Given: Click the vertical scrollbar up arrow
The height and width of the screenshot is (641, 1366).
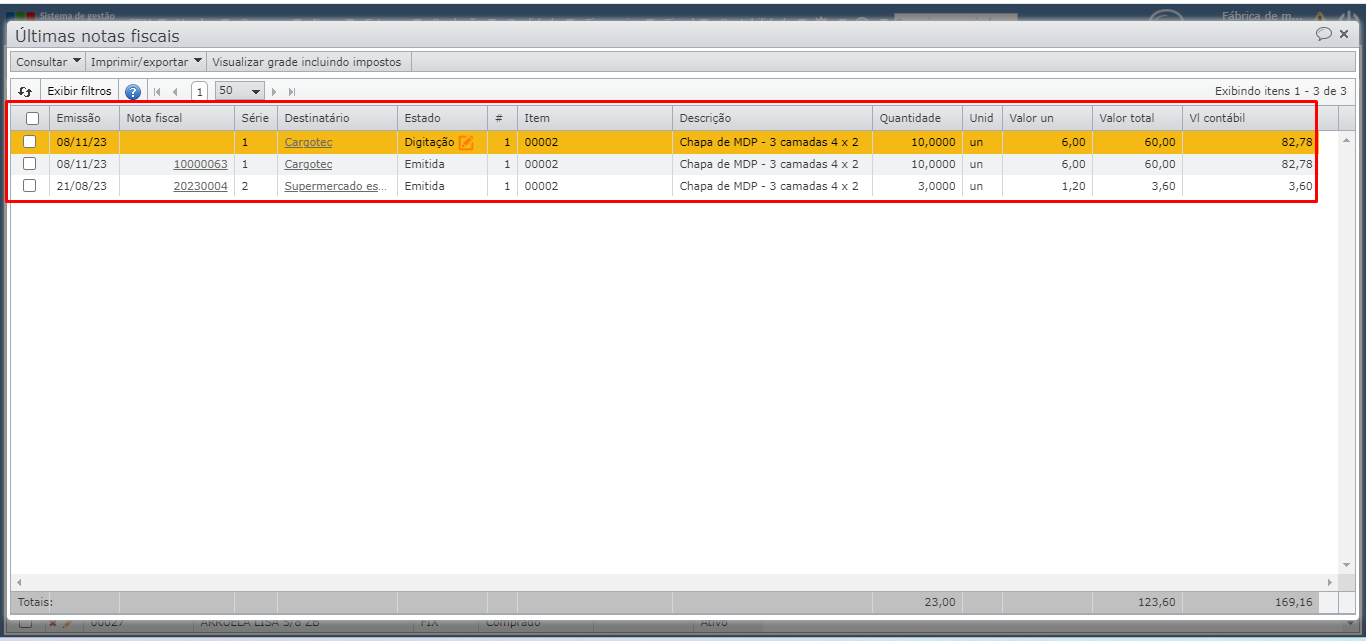Looking at the screenshot, I should click(1346, 140).
